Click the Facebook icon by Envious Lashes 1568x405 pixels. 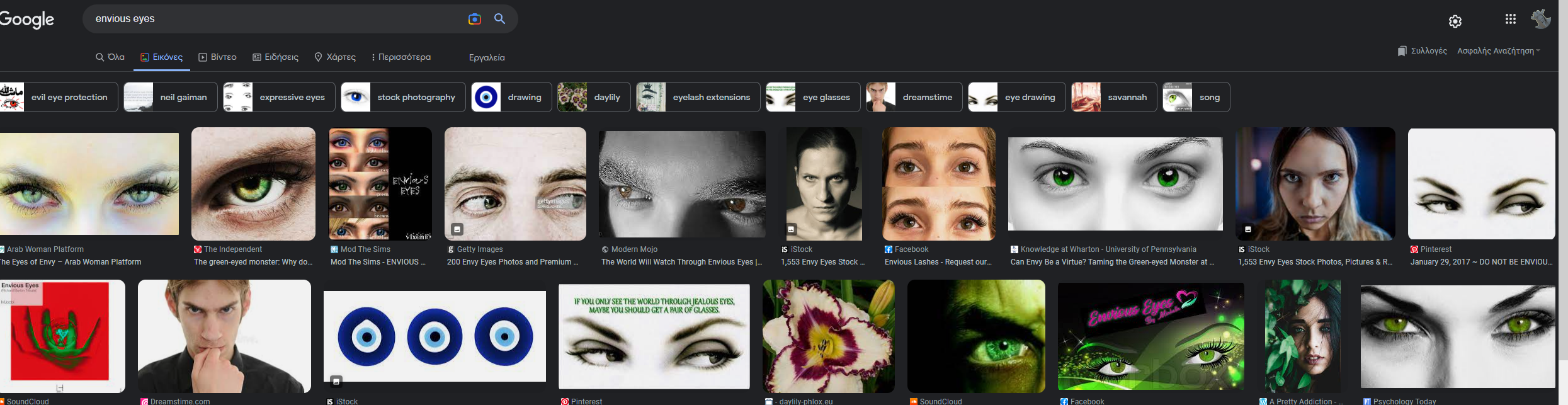tap(888, 249)
